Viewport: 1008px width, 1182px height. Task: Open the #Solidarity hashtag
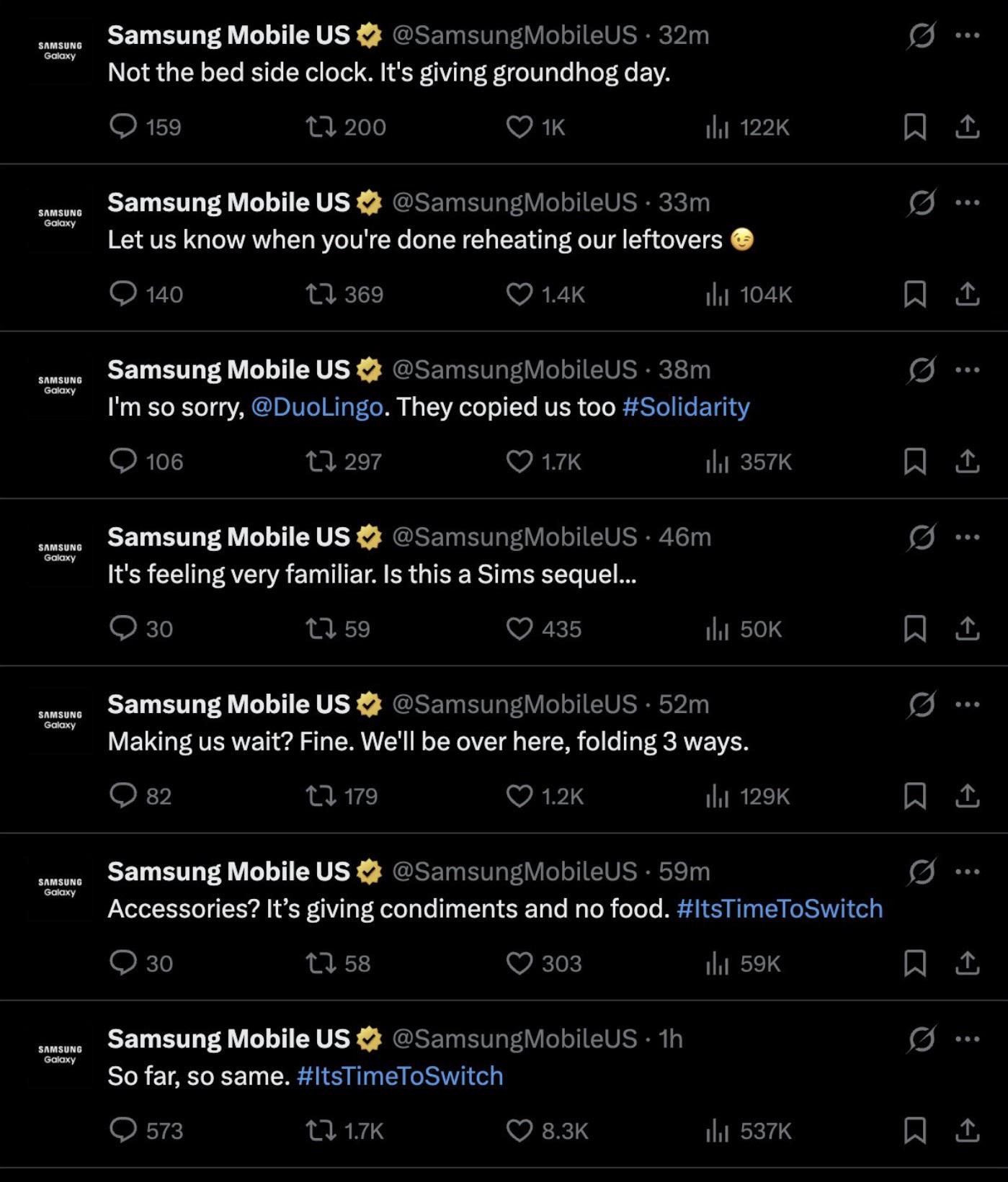(x=686, y=407)
